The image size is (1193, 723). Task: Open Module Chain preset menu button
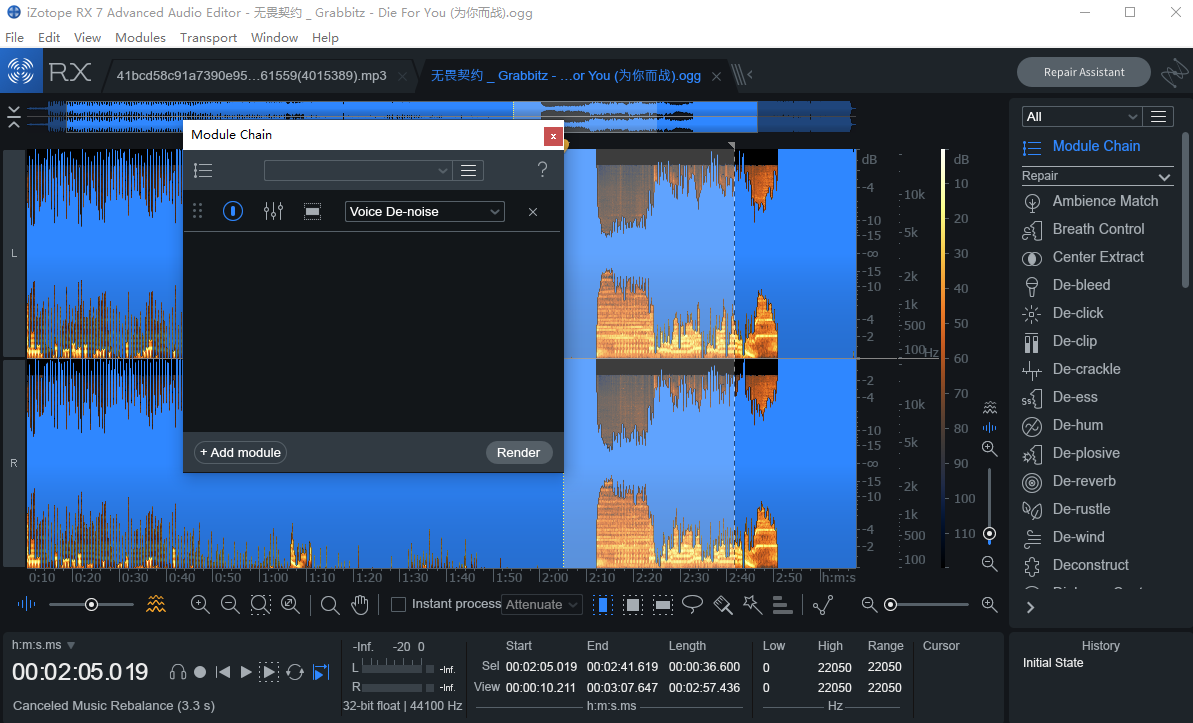click(x=469, y=170)
